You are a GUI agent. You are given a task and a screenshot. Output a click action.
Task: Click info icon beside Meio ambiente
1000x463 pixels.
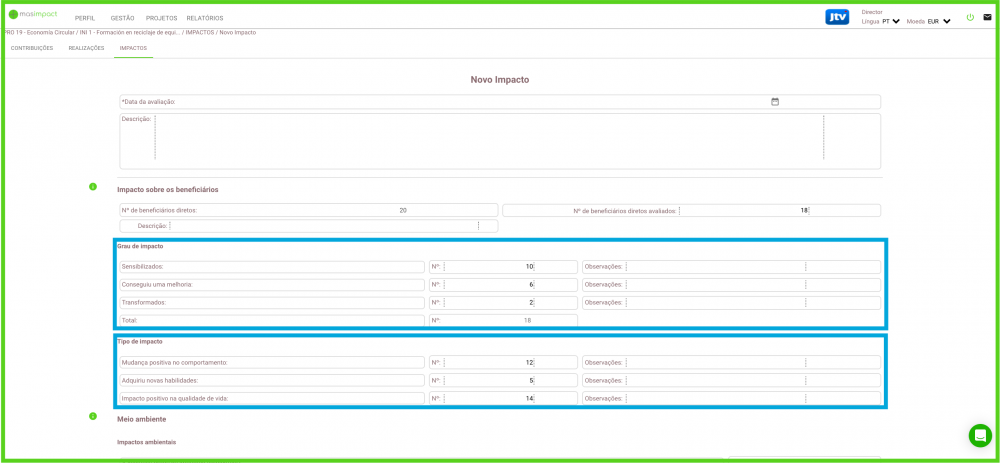(x=93, y=416)
